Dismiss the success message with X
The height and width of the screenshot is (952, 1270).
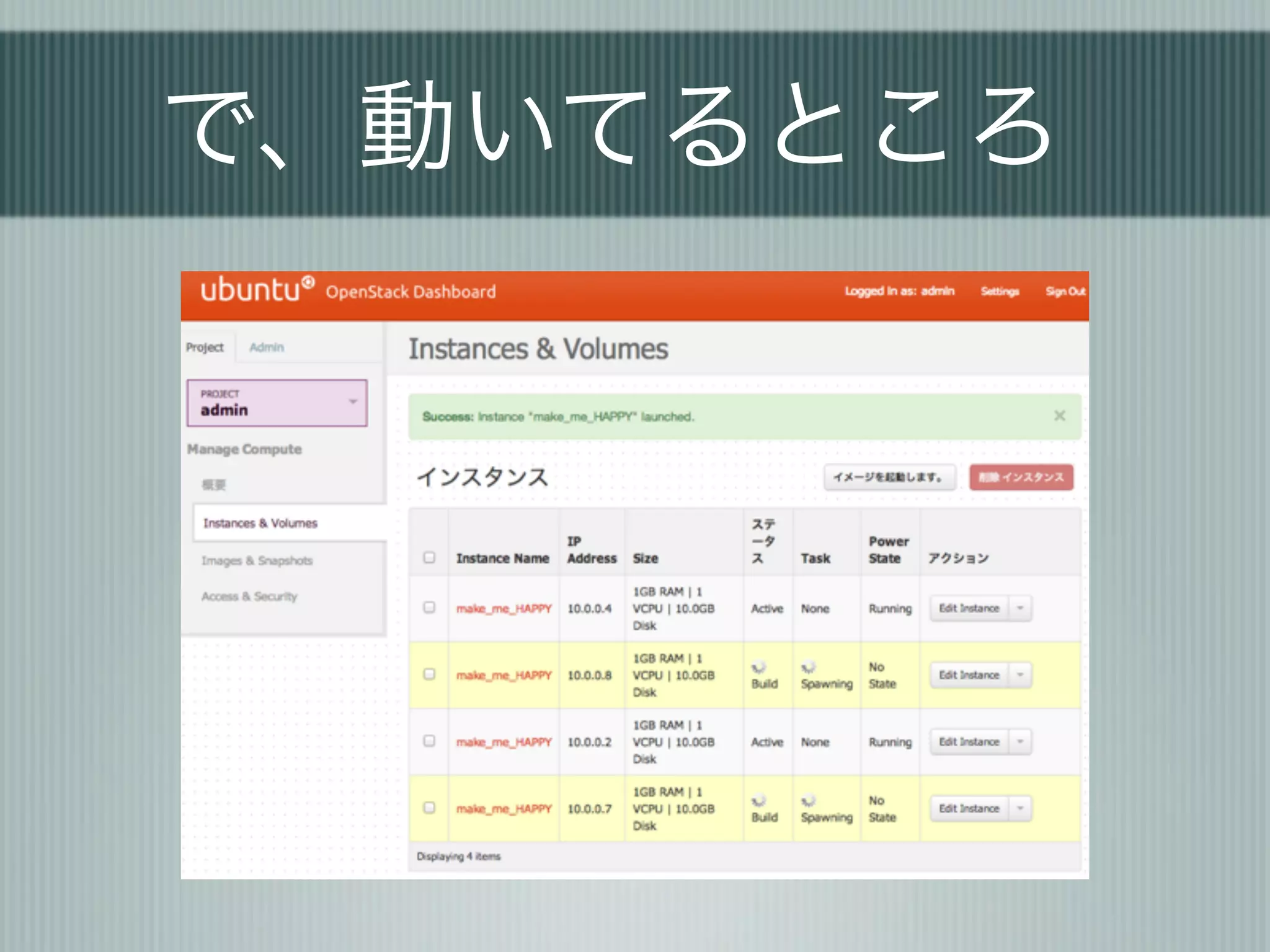point(1060,416)
